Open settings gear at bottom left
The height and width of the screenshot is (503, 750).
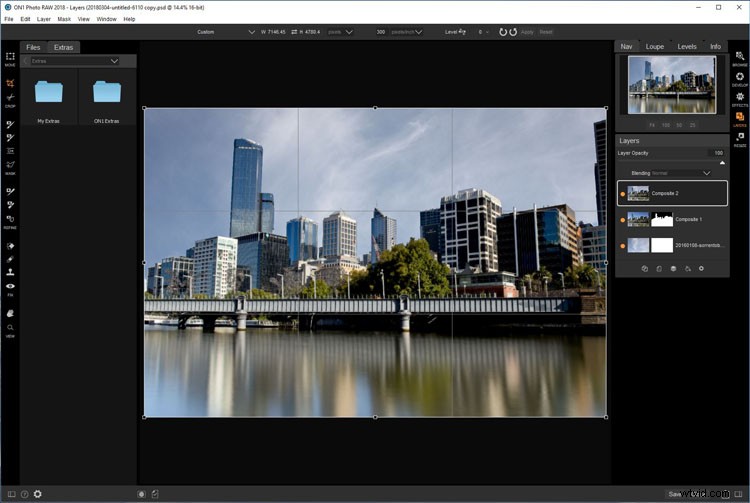38,494
